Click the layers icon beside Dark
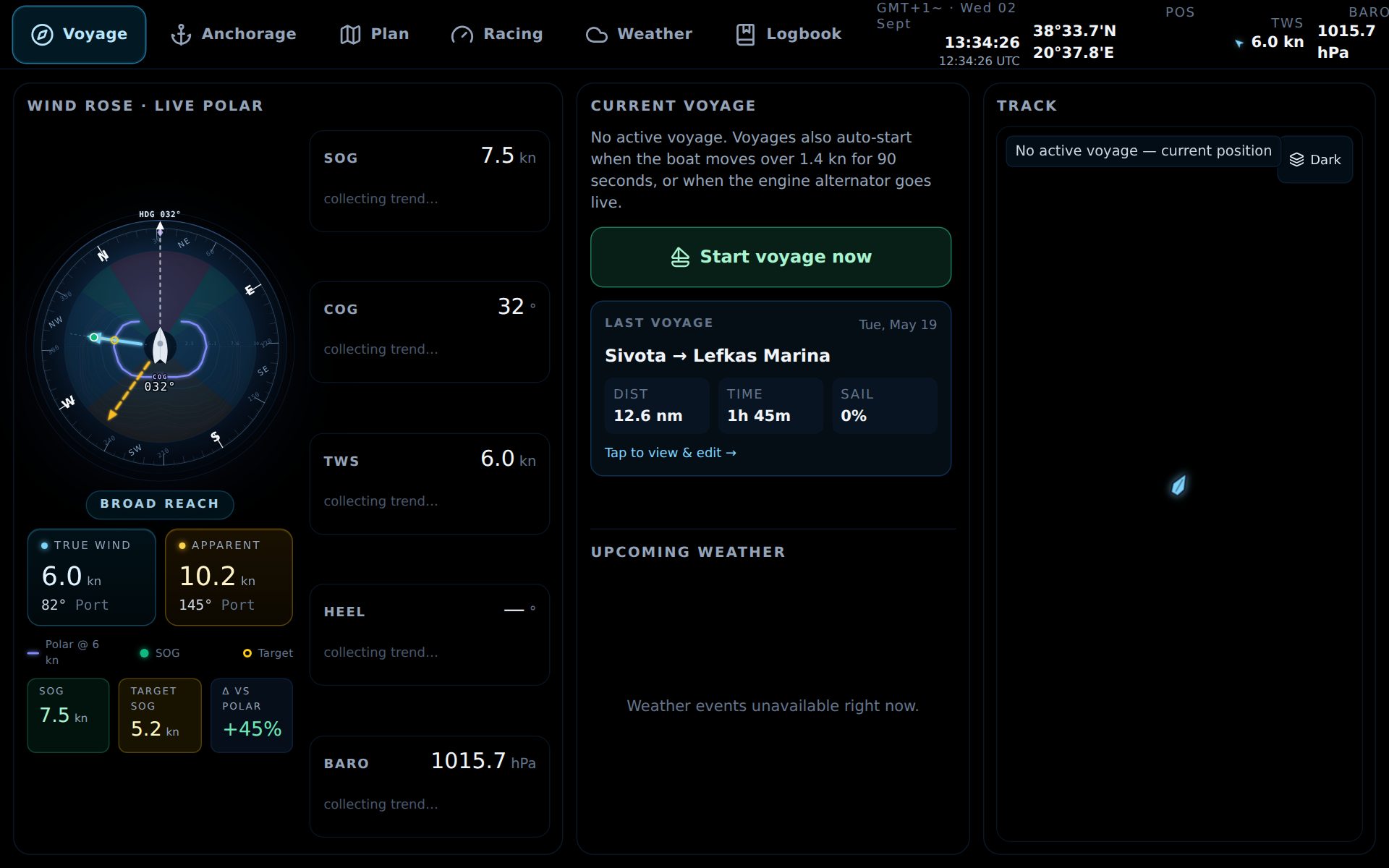 point(1296,160)
